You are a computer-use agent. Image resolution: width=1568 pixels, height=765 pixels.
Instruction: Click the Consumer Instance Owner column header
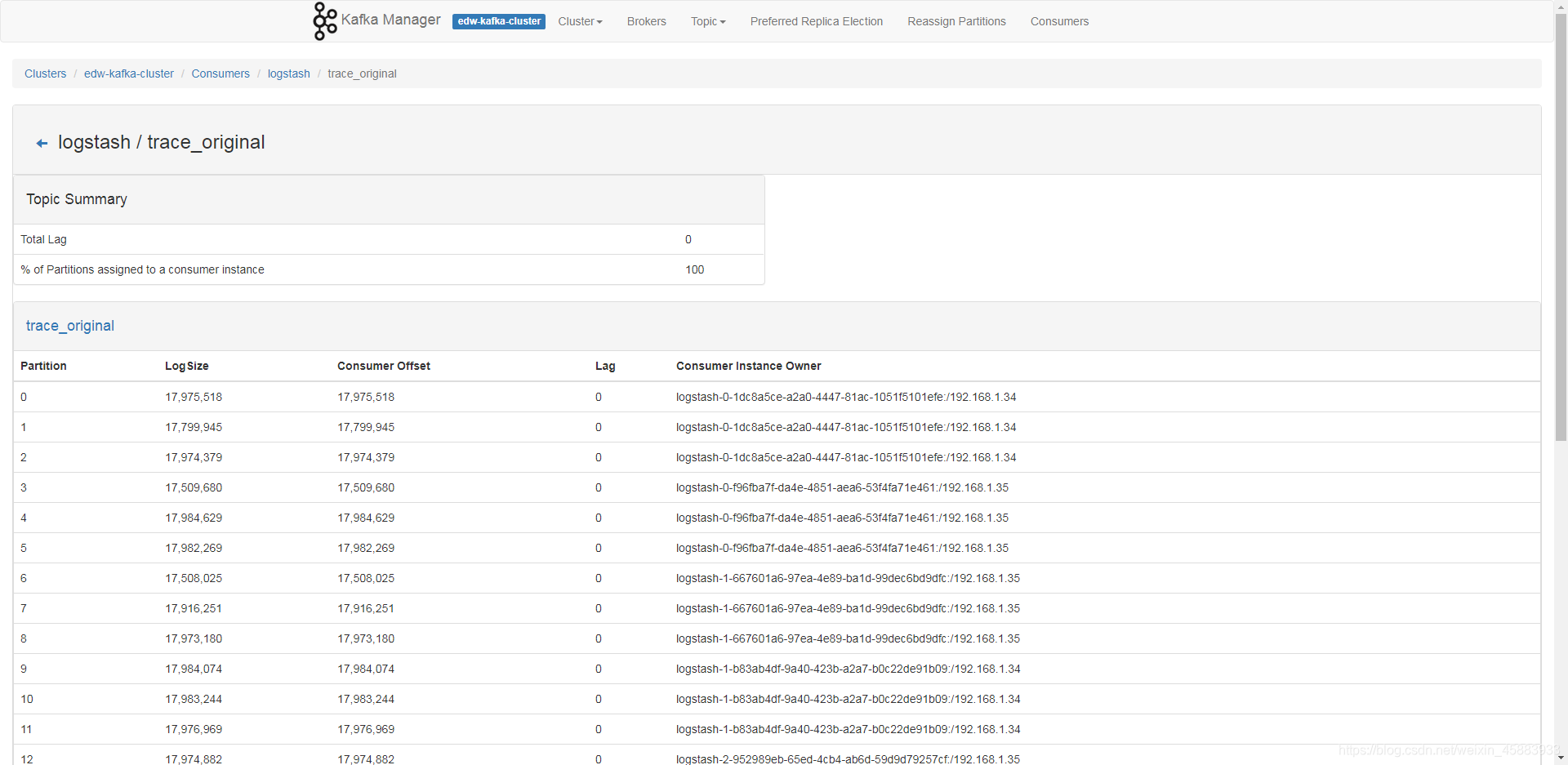(x=749, y=366)
